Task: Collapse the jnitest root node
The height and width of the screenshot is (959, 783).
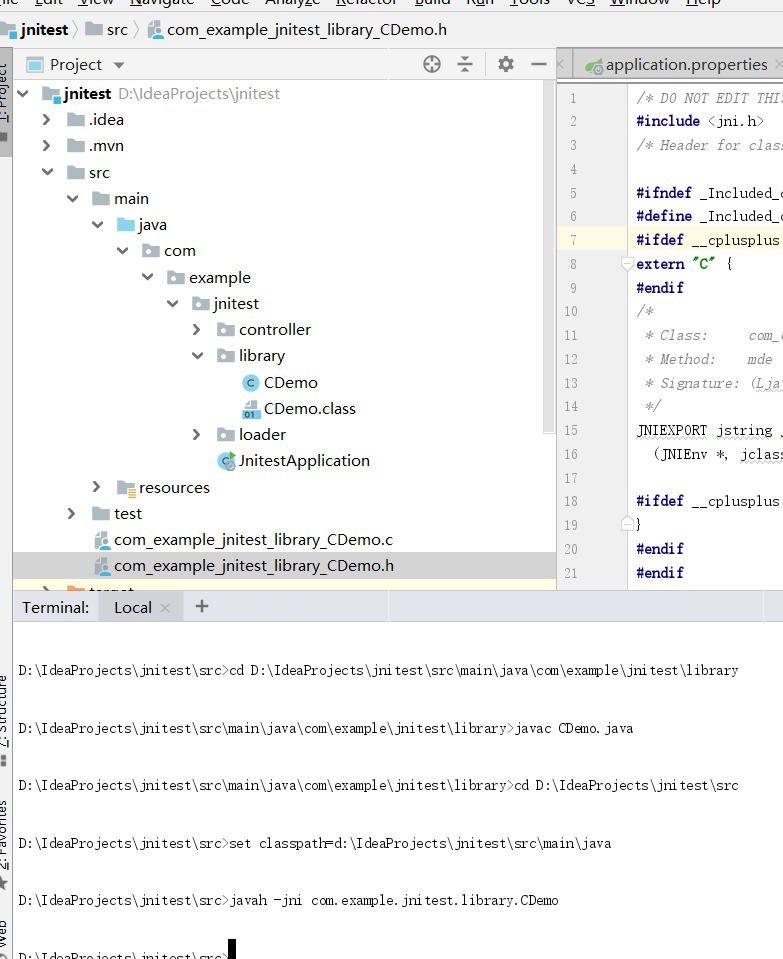Action: pos(23,94)
